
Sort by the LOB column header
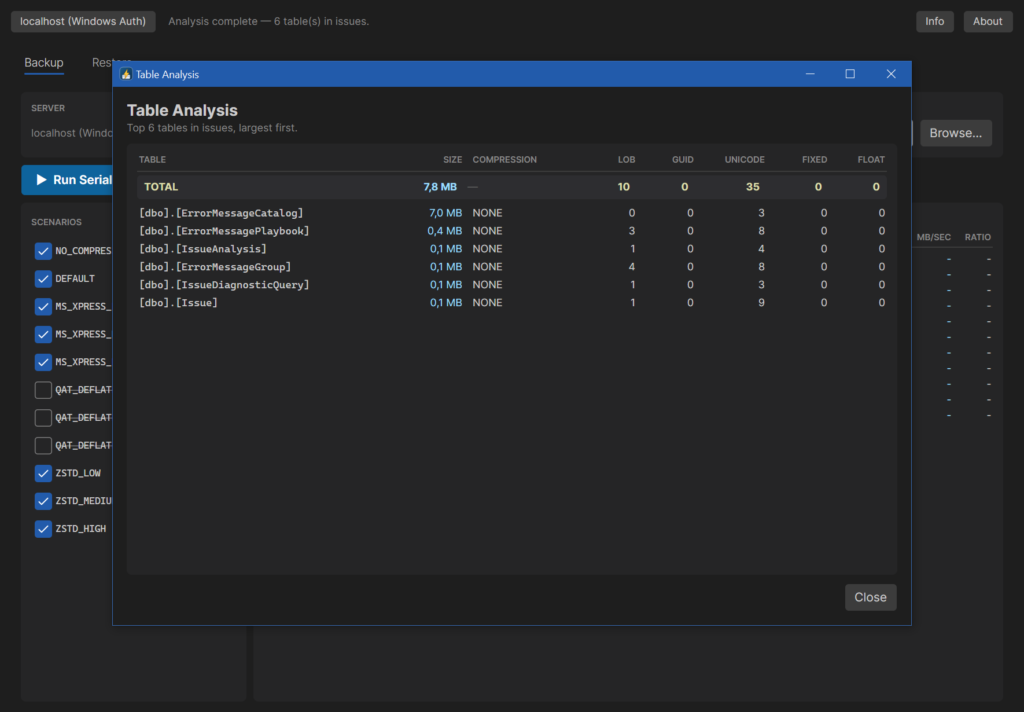pyautogui.click(x=626, y=159)
